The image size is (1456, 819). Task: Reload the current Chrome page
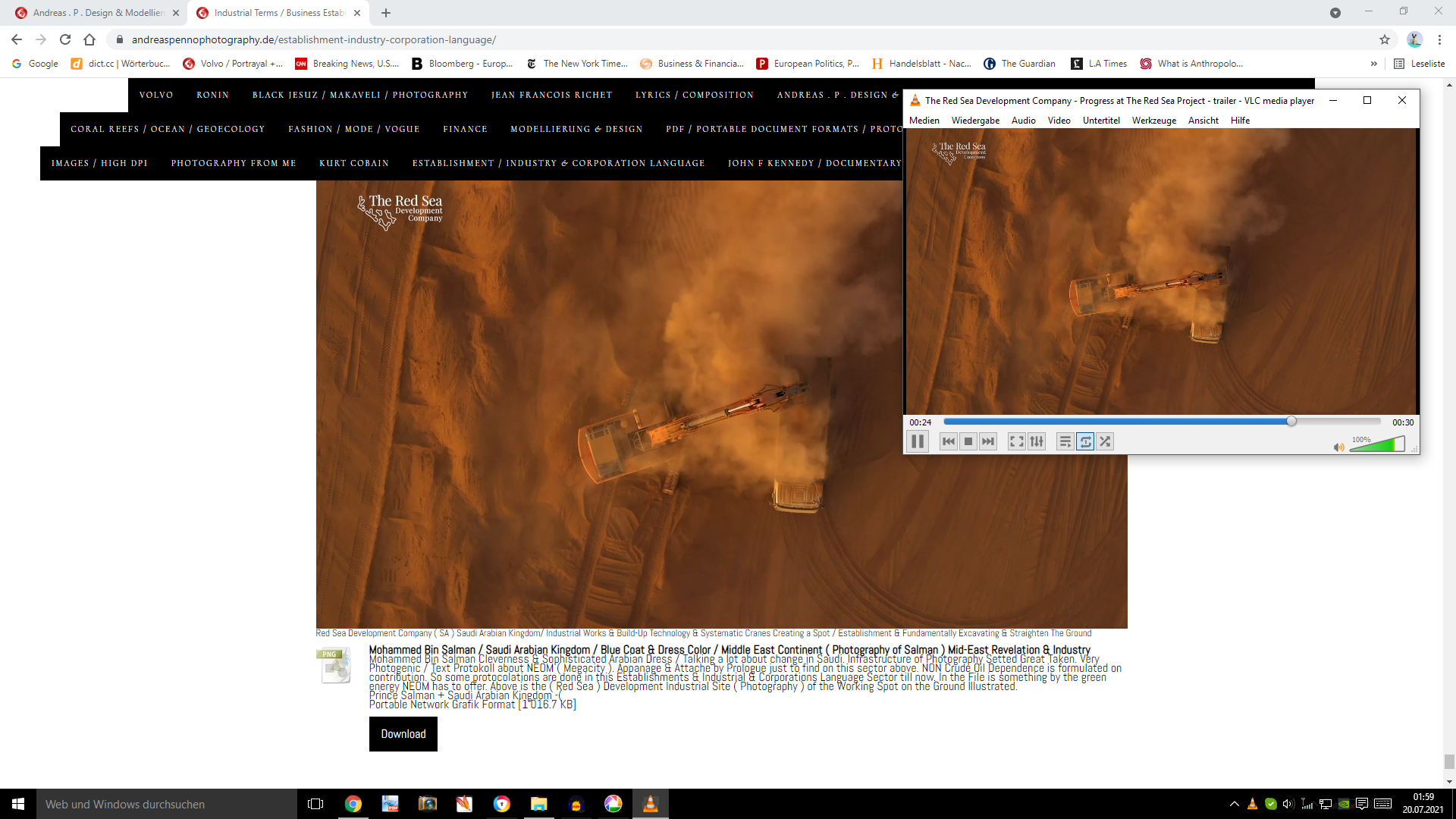65,39
